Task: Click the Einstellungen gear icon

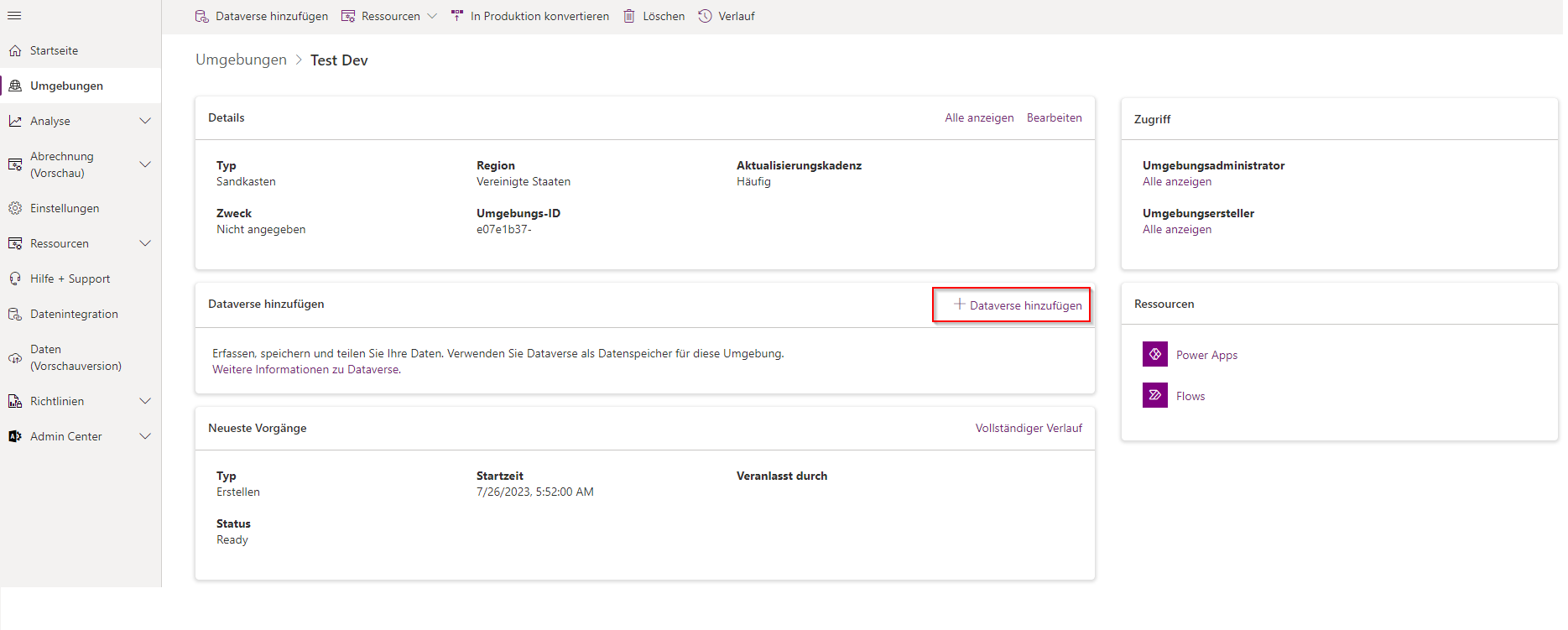Action: (x=15, y=208)
